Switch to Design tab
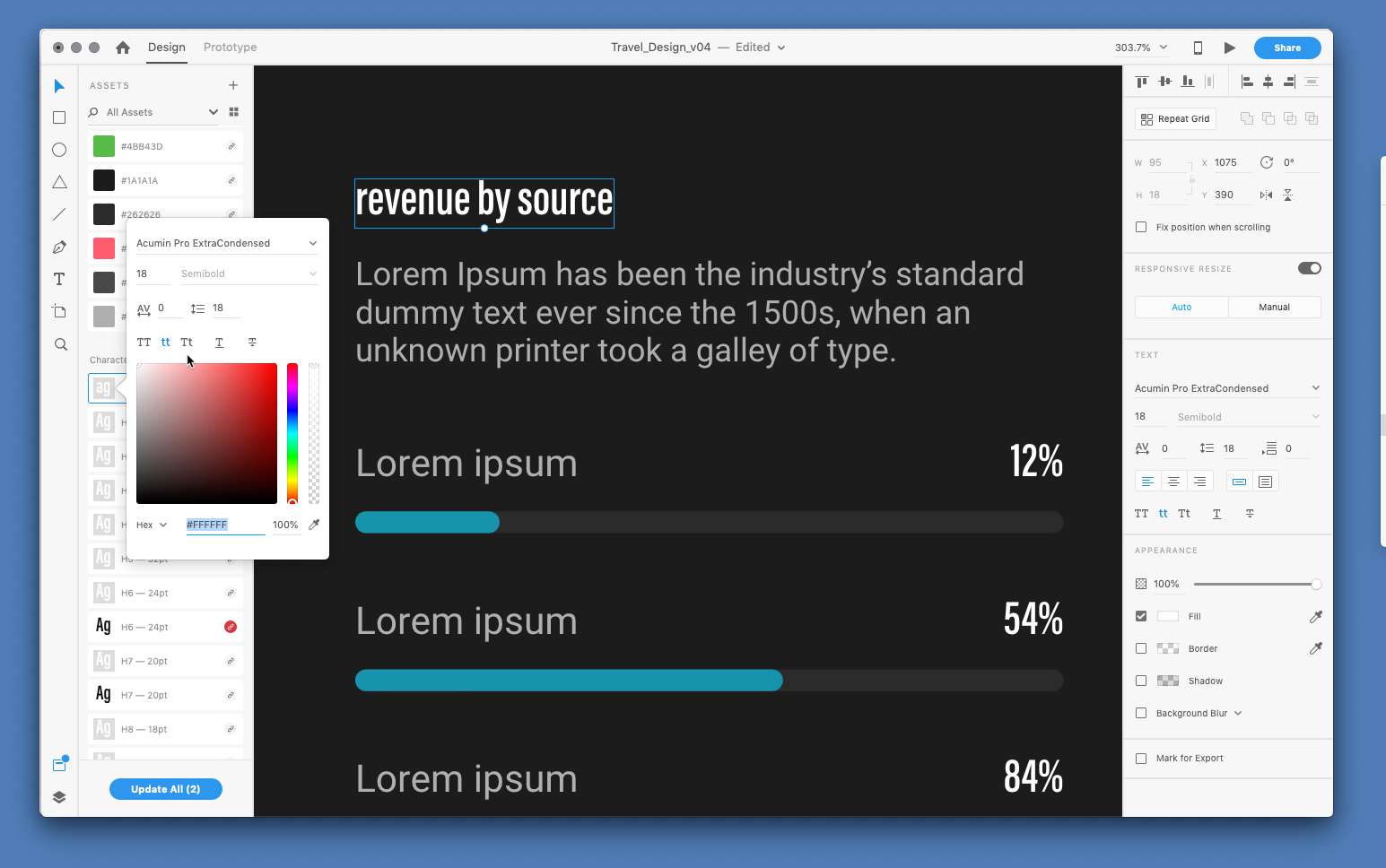 coord(167,48)
